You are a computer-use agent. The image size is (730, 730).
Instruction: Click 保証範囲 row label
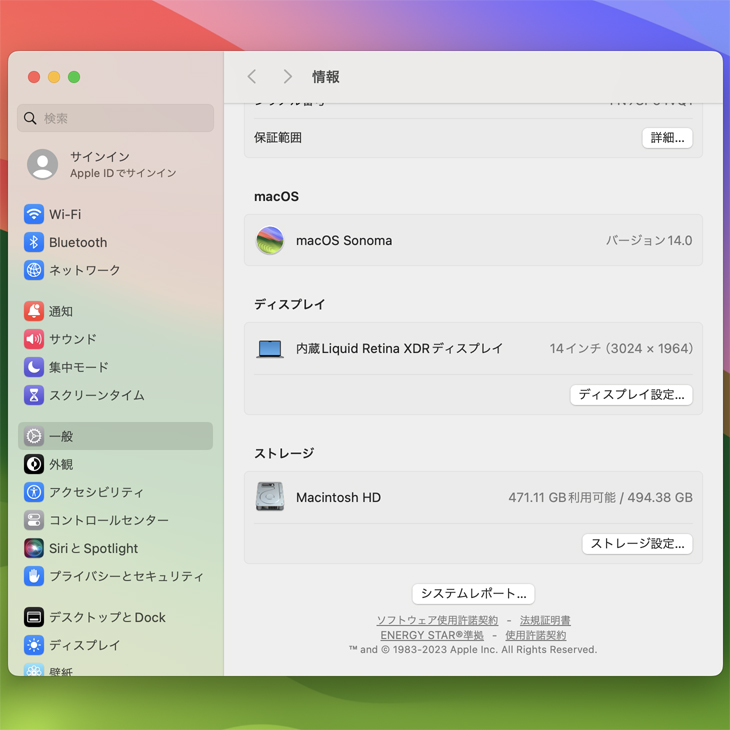(277, 138)
